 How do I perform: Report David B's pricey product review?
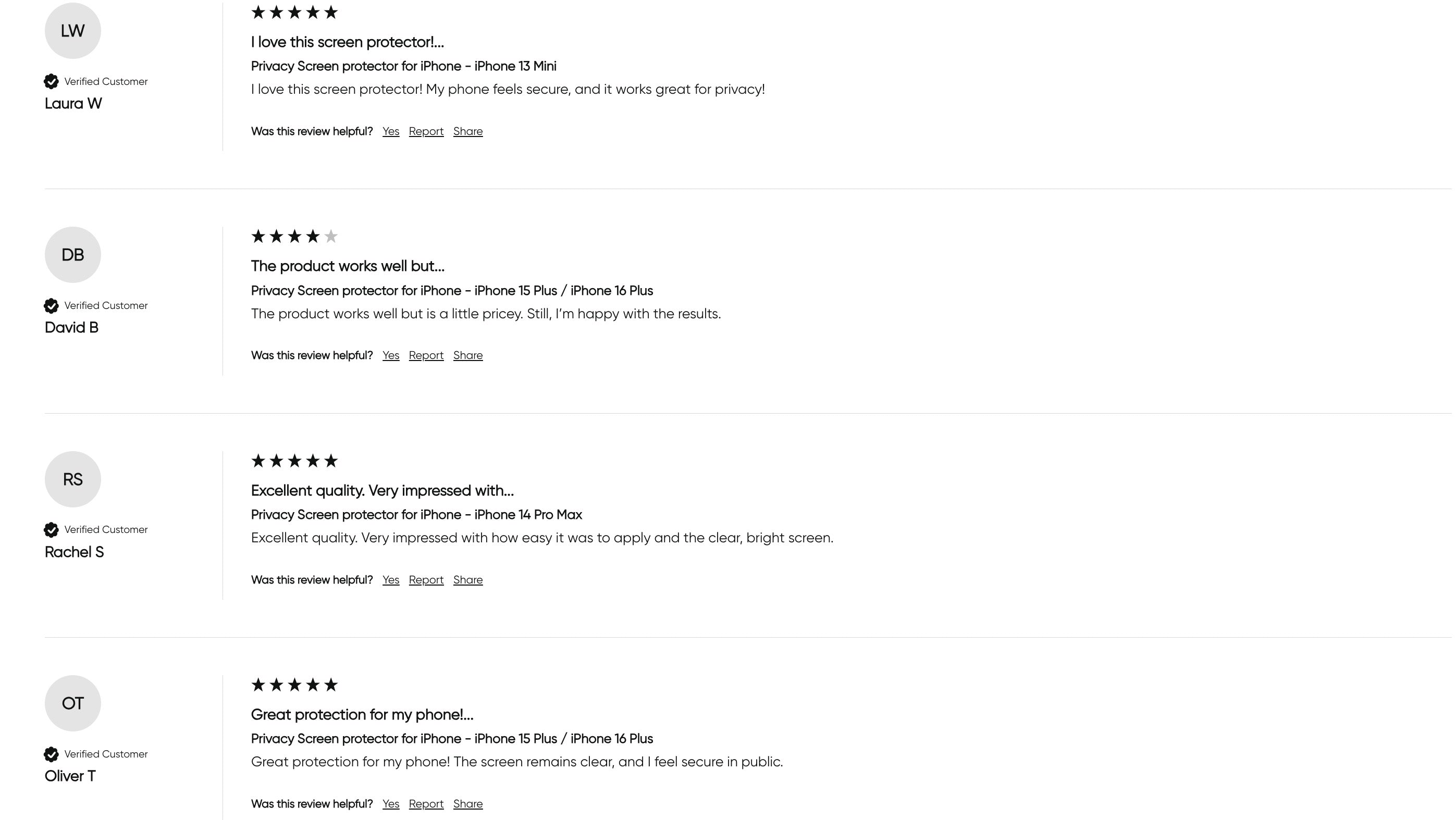[426, 355]
